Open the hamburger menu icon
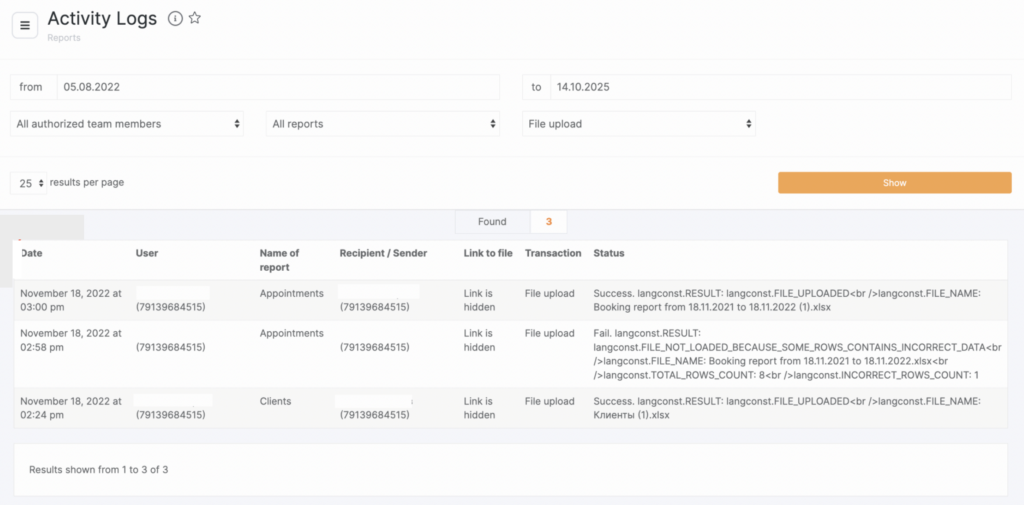 click(x=25, y=25)
